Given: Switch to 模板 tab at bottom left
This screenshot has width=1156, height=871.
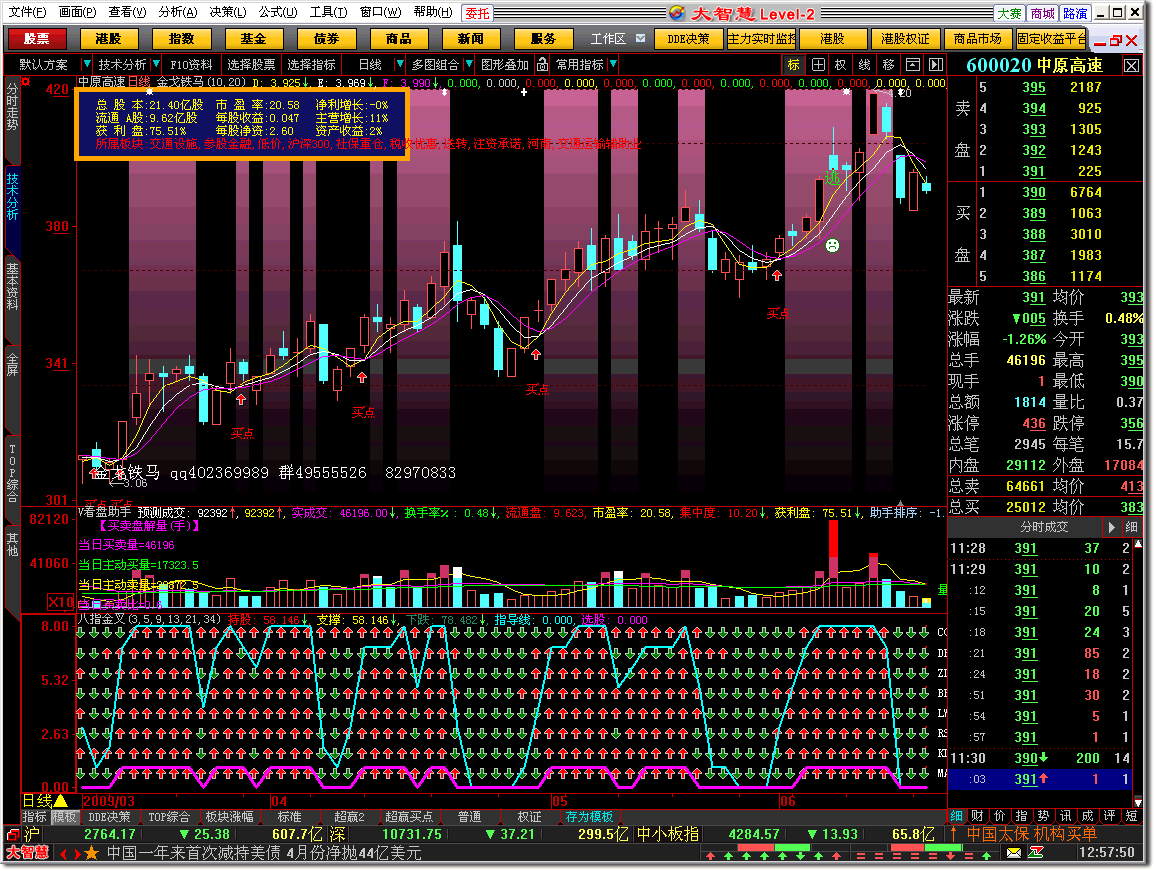Looking at the screenshot, I should pos(64,817).
